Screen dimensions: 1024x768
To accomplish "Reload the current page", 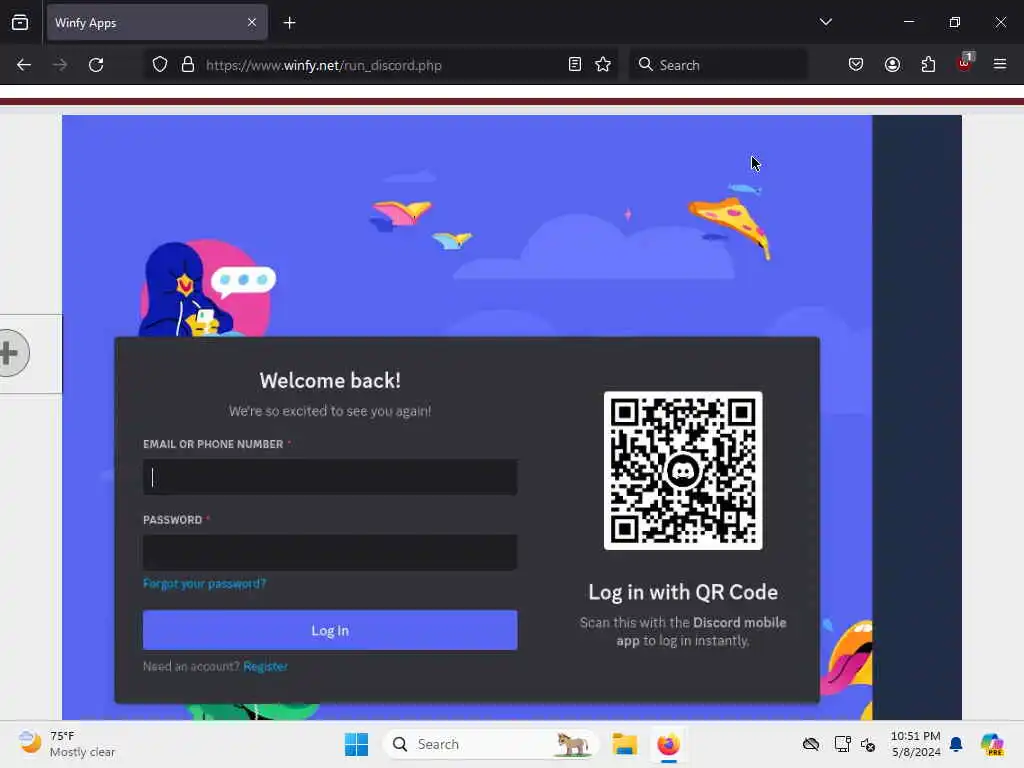I will click(96, 65).
